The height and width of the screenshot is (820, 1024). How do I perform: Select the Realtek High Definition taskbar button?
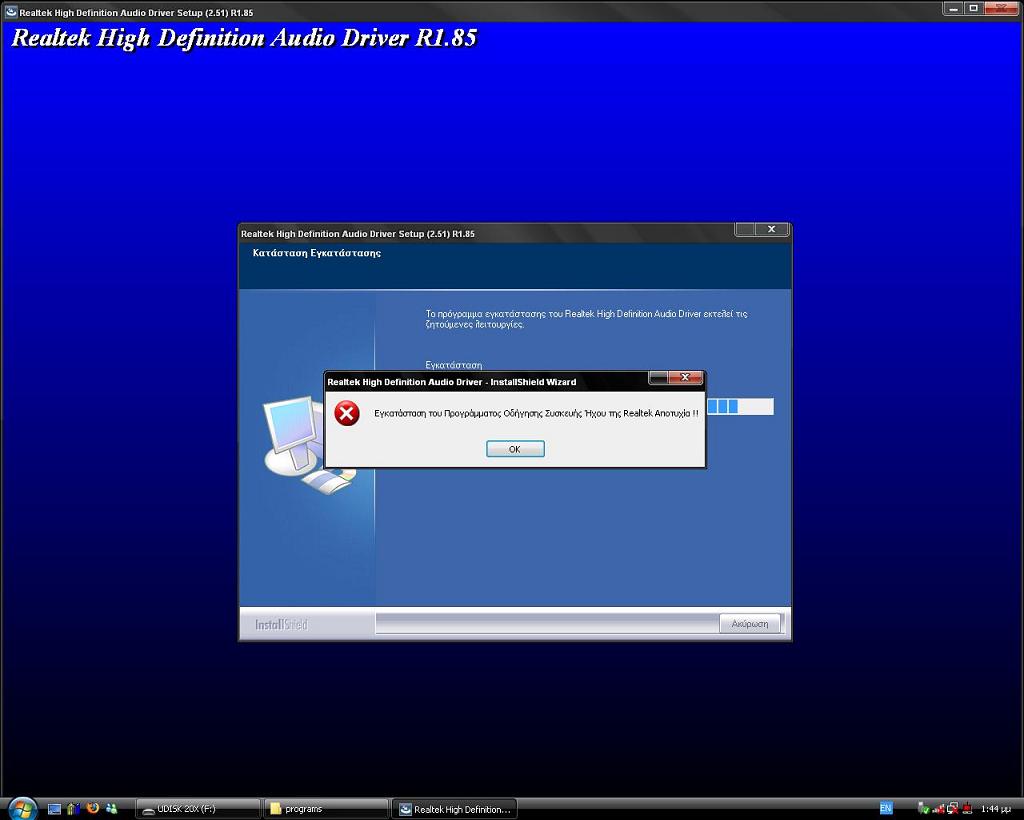(455, 809)
